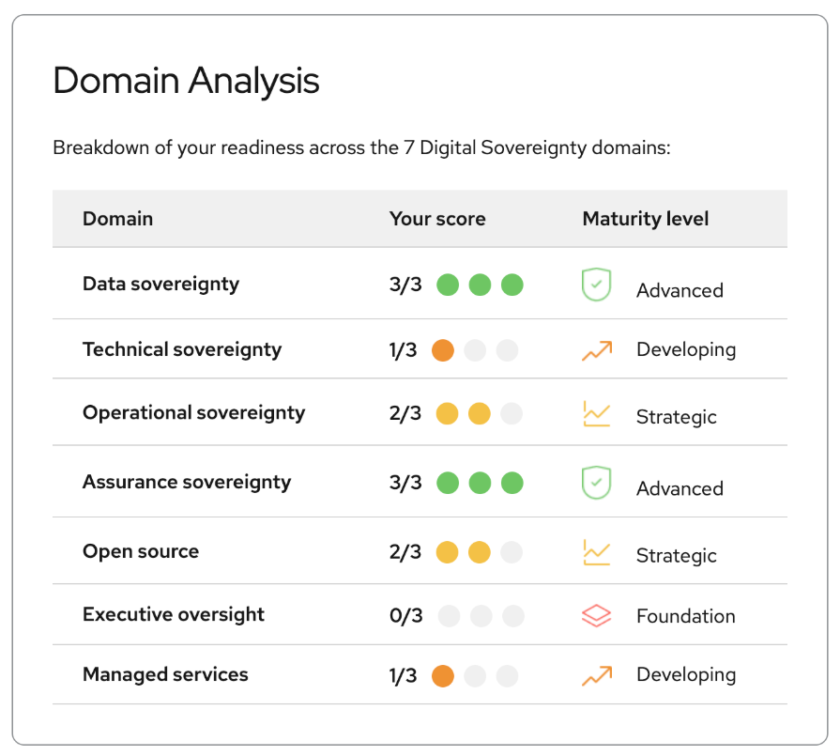This screenshot has width=840, height=756.
Task: Click the shield icon in Assurance sovereignty row
Action: pyautogui.click(x=596, y=483)
